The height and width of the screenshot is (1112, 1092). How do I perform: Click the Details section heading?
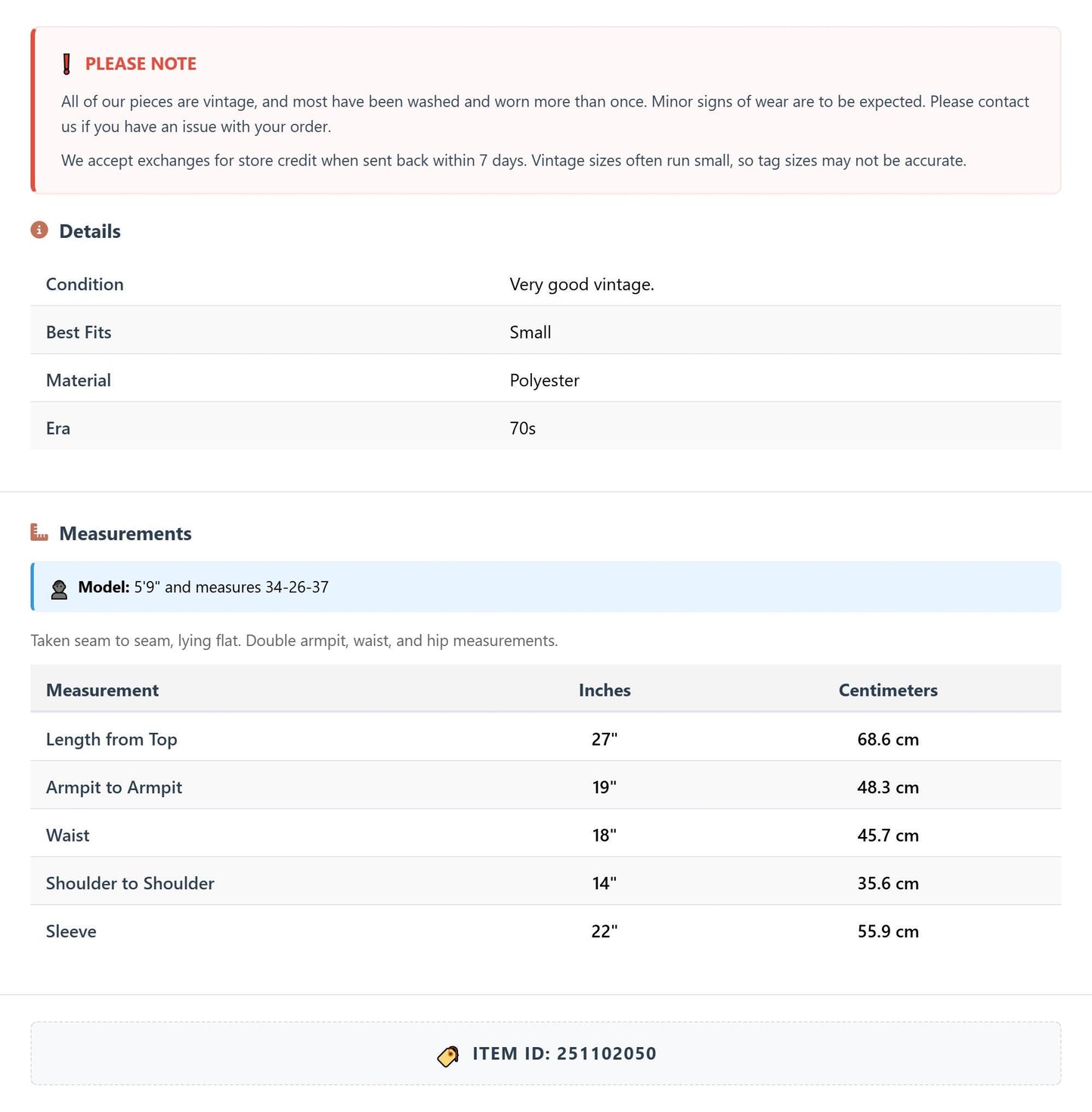[x=90, y=231]
